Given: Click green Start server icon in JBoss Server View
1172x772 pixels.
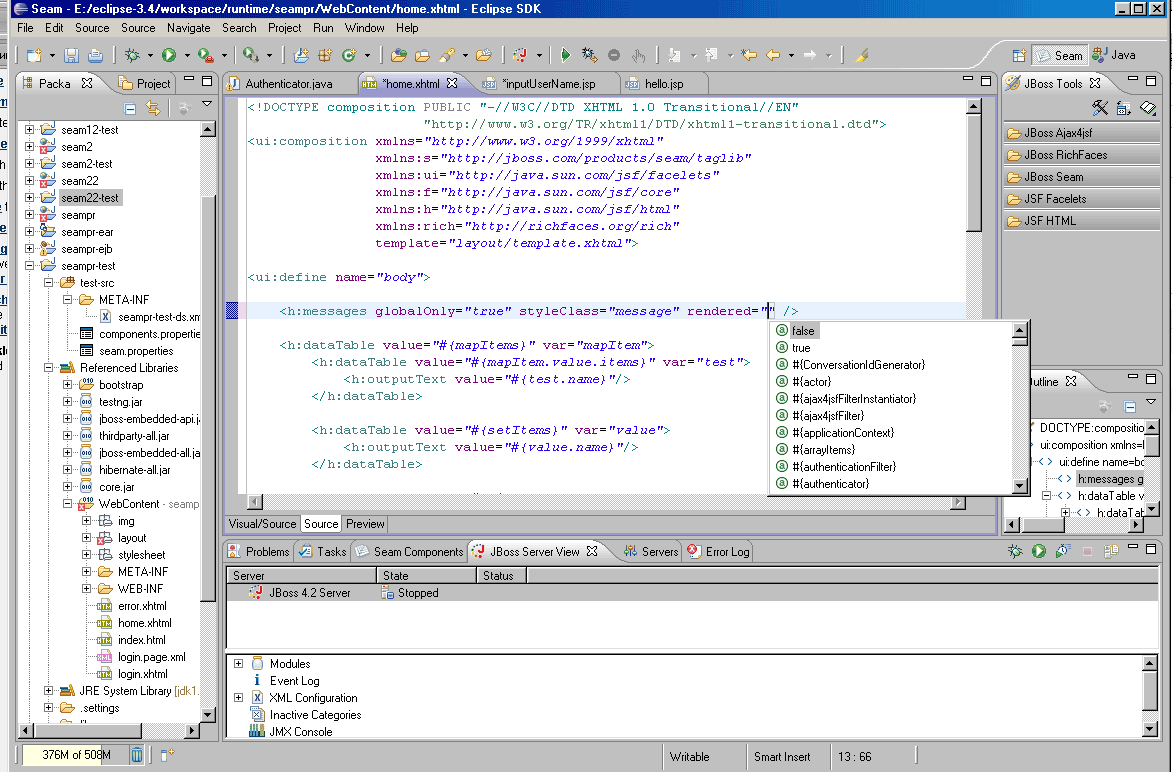Looking at the screenshot, I should (1039, 551).
